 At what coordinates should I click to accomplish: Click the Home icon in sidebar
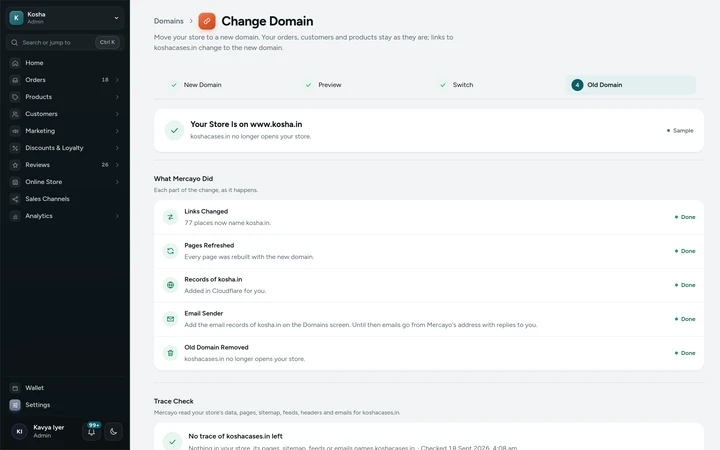pyautogui.click(x=15, y=63)
